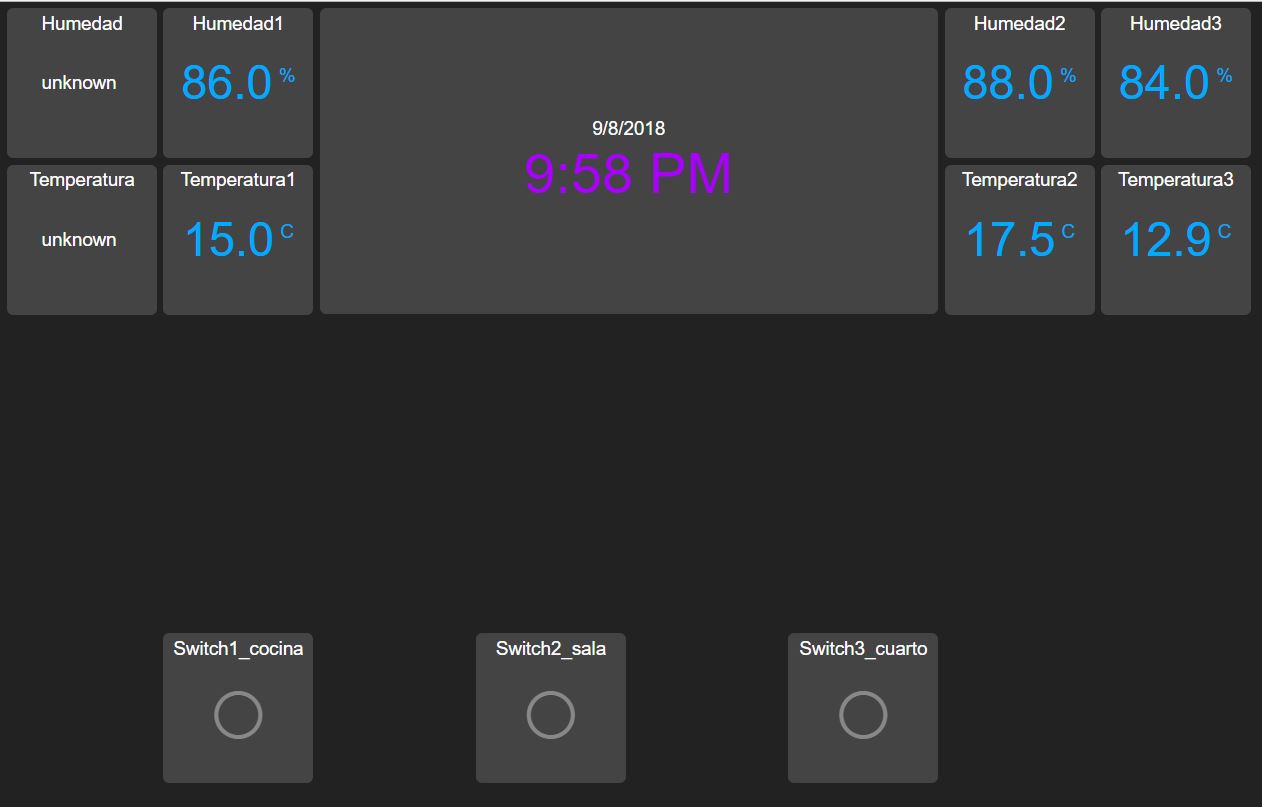Select the Humedad3 84.0 reading
This screenshot has width=1262, height=807.
(x=1163, y=83)
